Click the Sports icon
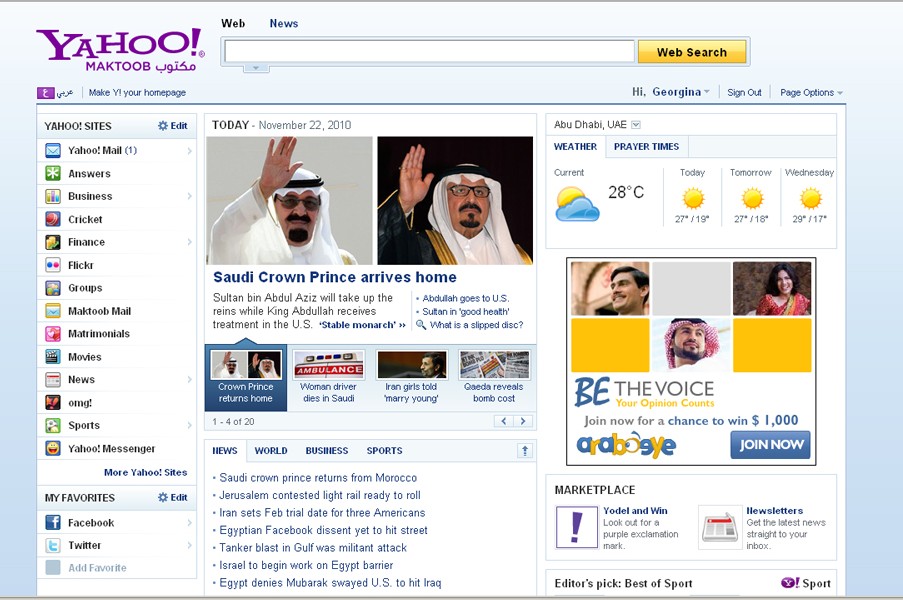The height and width of the screenshot is (600, 903). 53,426
